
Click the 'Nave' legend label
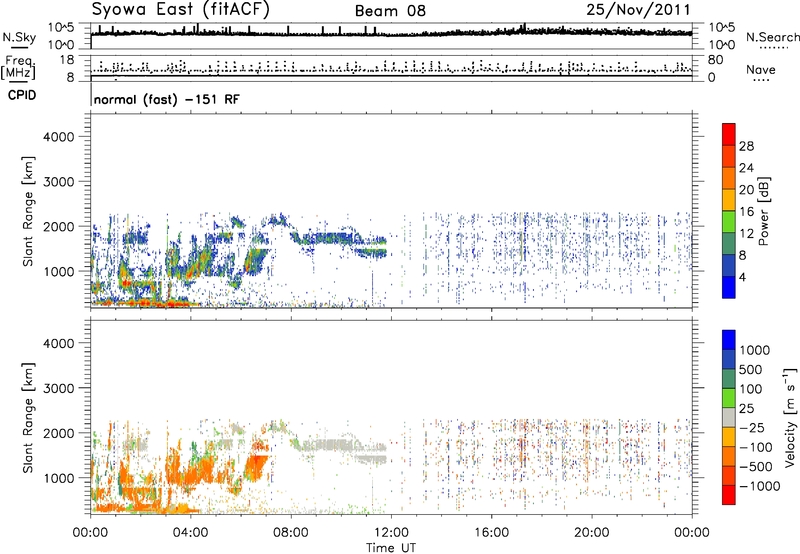click(x=760, y=70)
